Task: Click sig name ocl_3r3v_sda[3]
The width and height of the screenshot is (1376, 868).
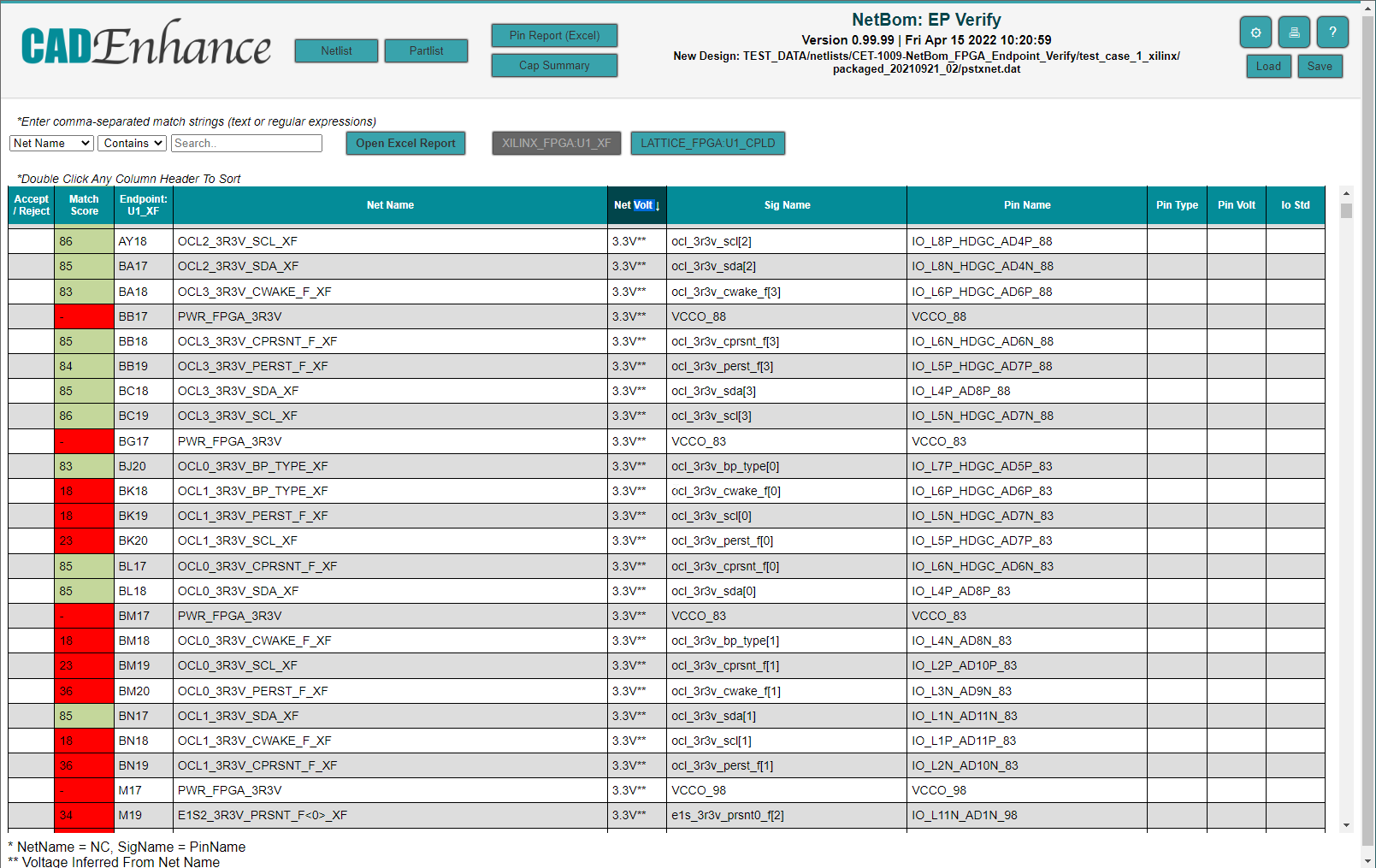Action: pyautogui.click(x=714, y=391)
